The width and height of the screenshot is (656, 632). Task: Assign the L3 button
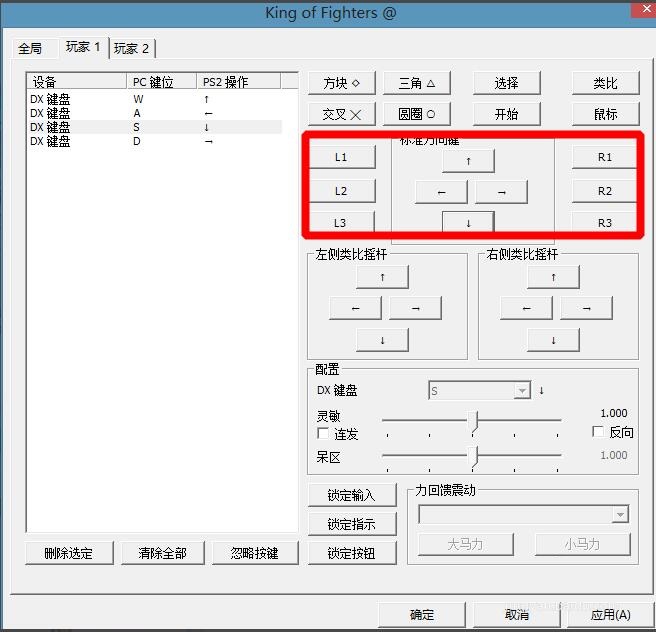(x=341, y=222)
